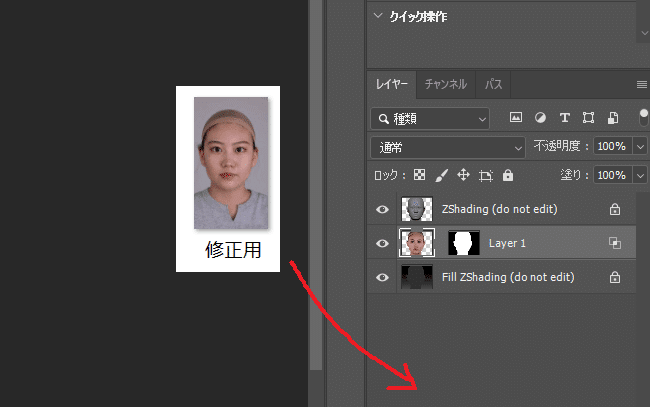Screen dimensions: 650x407
Task: Click the canvas vertical scrollbar
Action: tap(316, 184)
